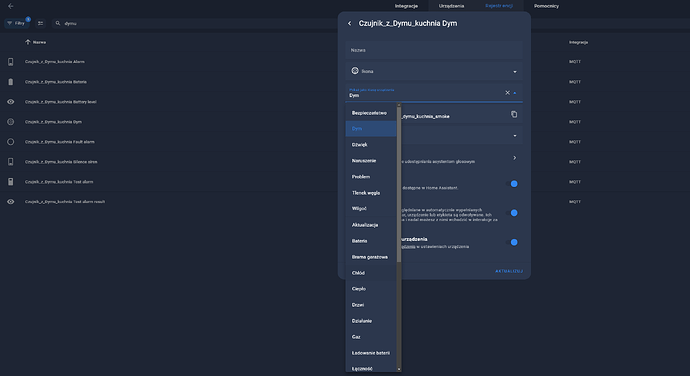Select the Aktualizacja option

click(371, 225)
